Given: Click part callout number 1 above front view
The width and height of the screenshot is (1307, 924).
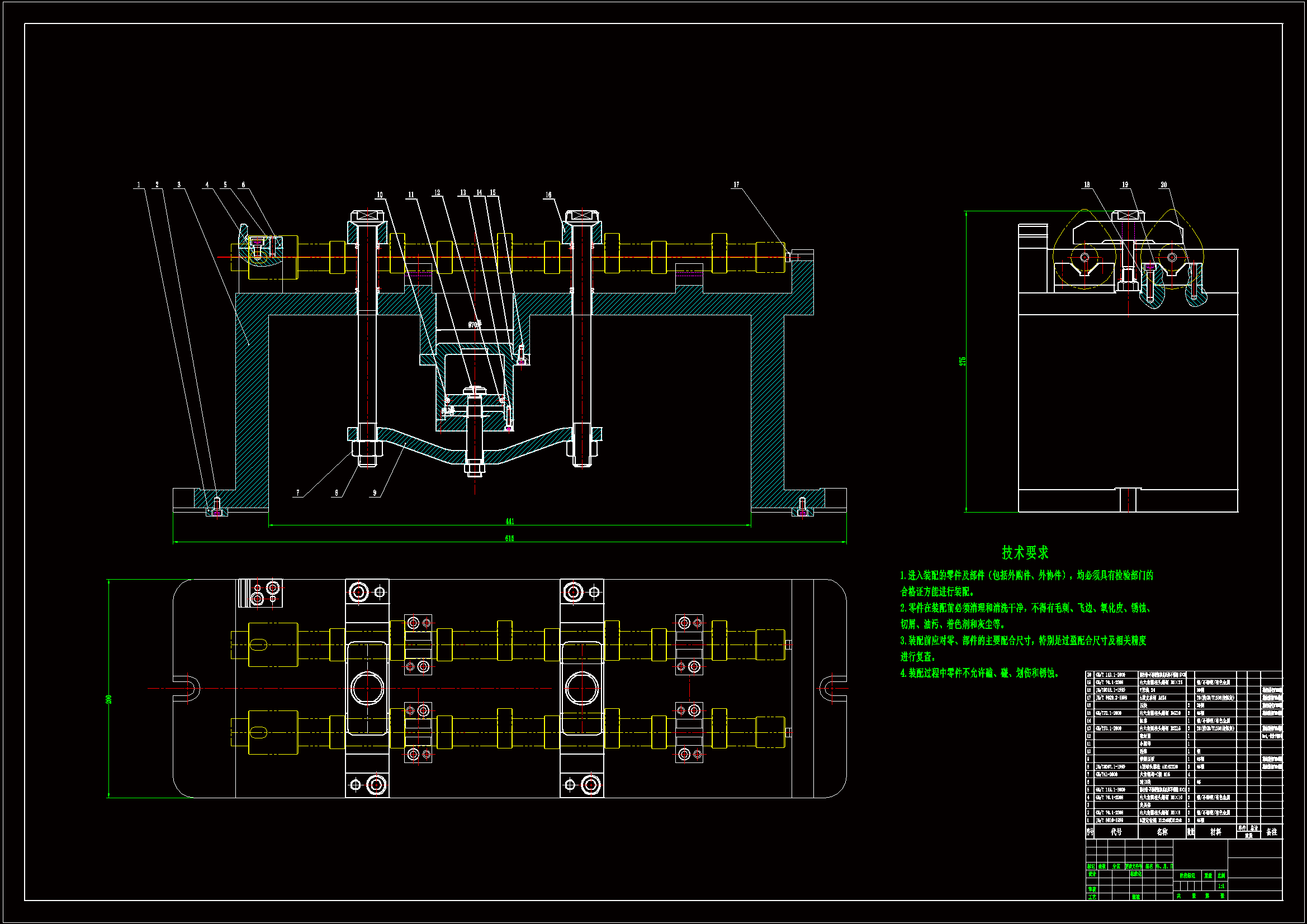Looking at the screenshot, I should click(138, 184).
